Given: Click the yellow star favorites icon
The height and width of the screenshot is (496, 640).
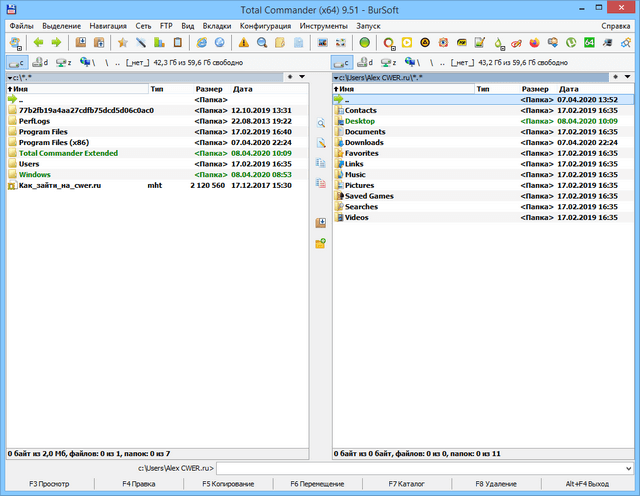Looking at the screenshot, I should tap(123, 43).
